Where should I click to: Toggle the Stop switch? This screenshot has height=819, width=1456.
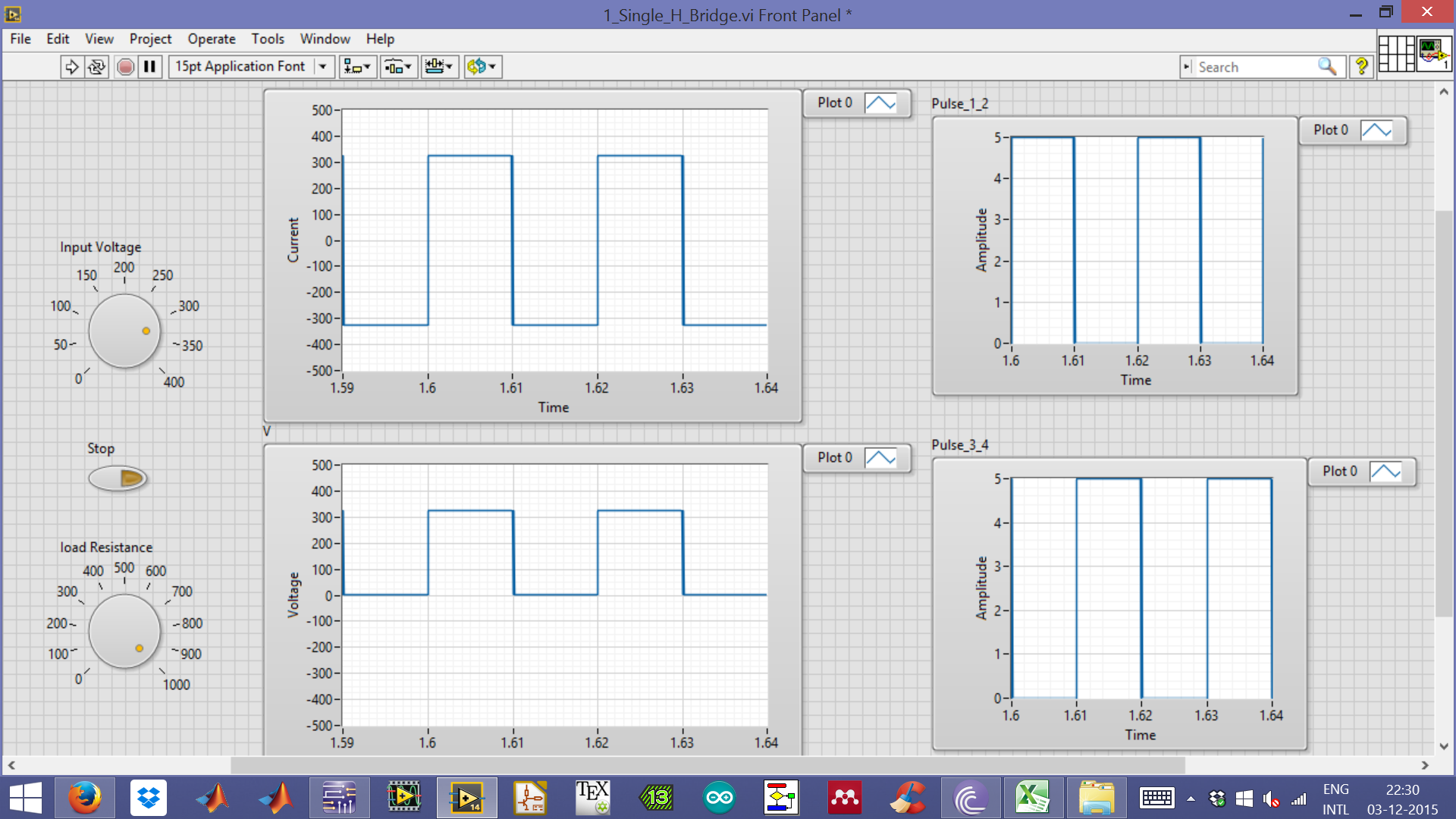(x=118, y=479)
